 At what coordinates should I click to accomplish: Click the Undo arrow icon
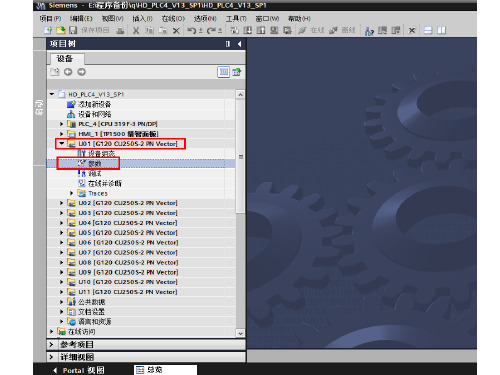[x=191, y=31]
